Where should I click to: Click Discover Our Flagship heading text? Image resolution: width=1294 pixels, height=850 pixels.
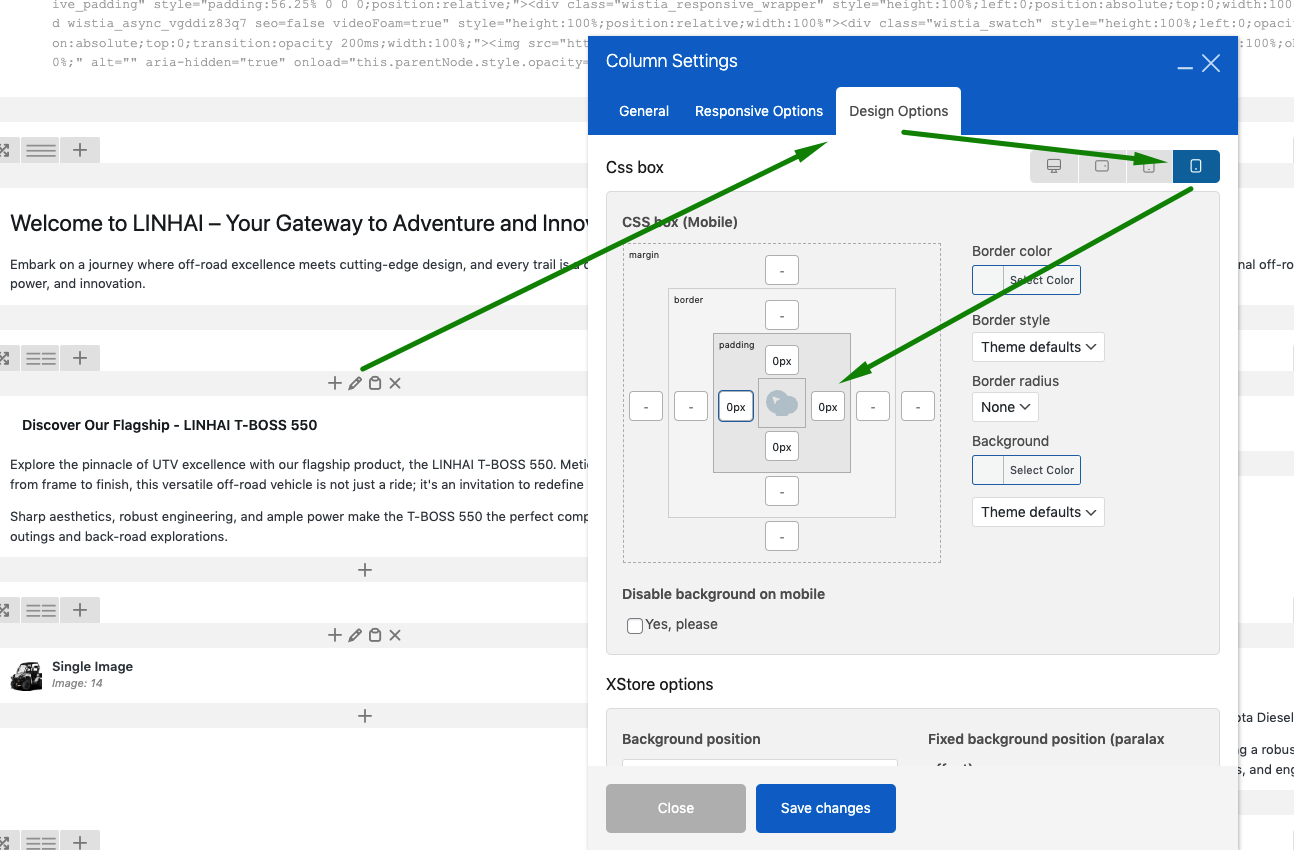coord(169,425)
